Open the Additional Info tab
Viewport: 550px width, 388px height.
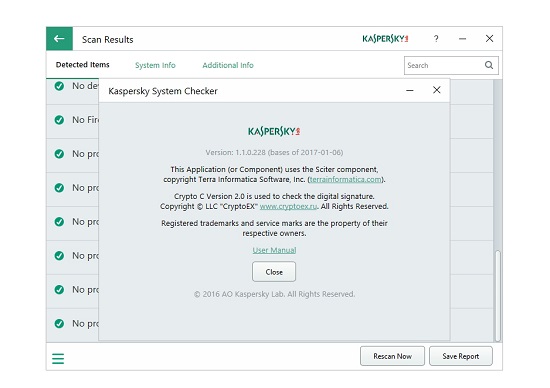[228, 65]
